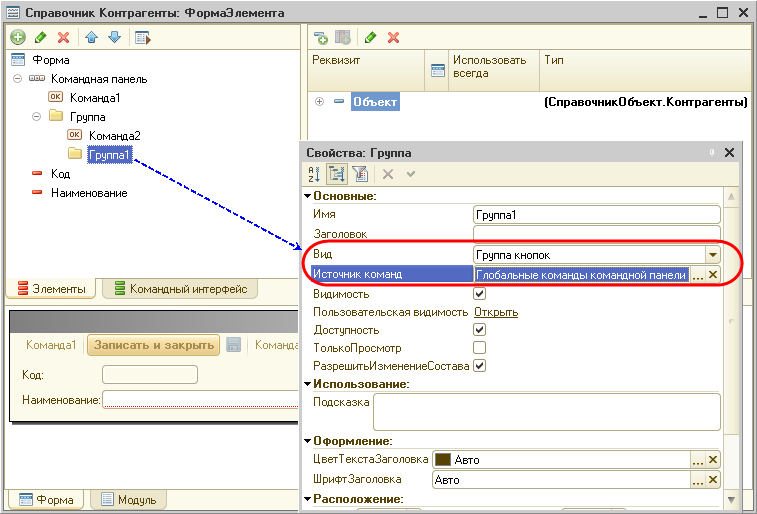Image resolution: width=757 pixels, height=514 pixels.
Task: Uncheck the Доступность checkbox
Action: tap(479, 330)
